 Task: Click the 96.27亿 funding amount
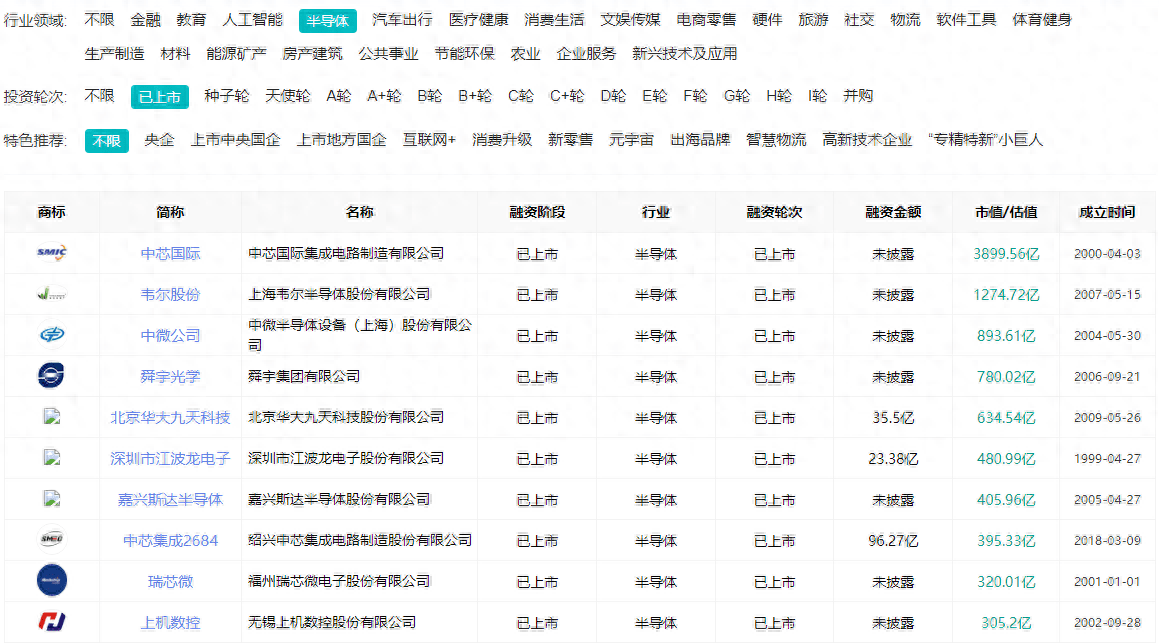point(893,540)
